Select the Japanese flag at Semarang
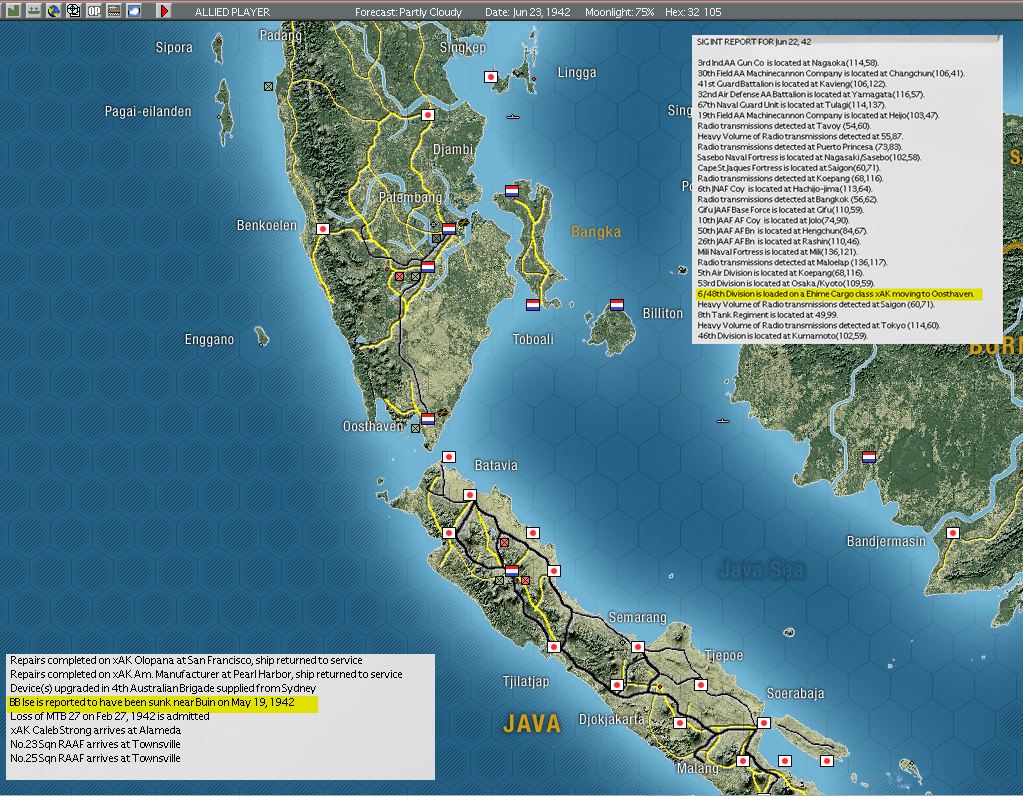 point(638,647)
